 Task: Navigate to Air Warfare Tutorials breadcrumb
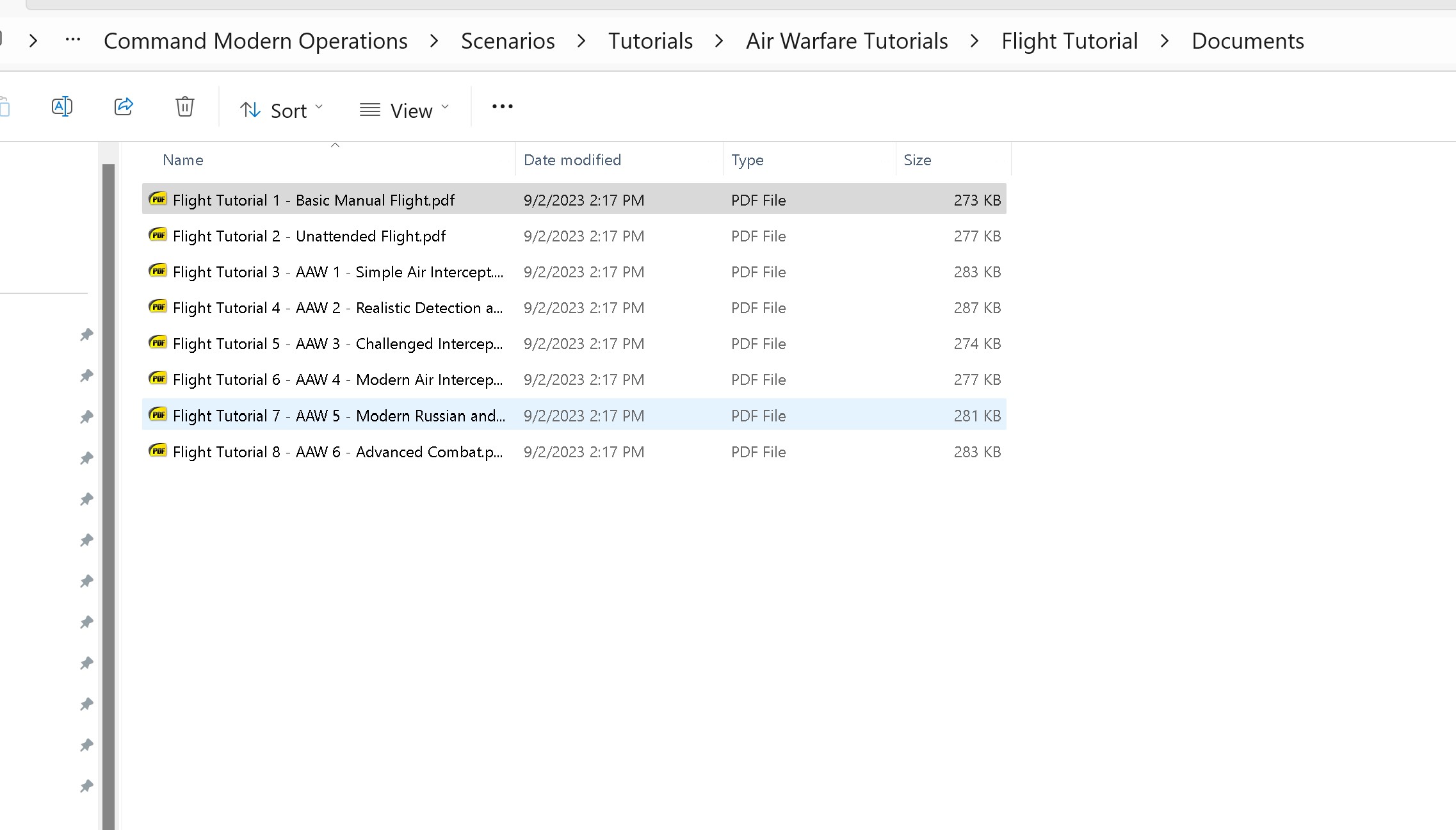click(846, 41)
